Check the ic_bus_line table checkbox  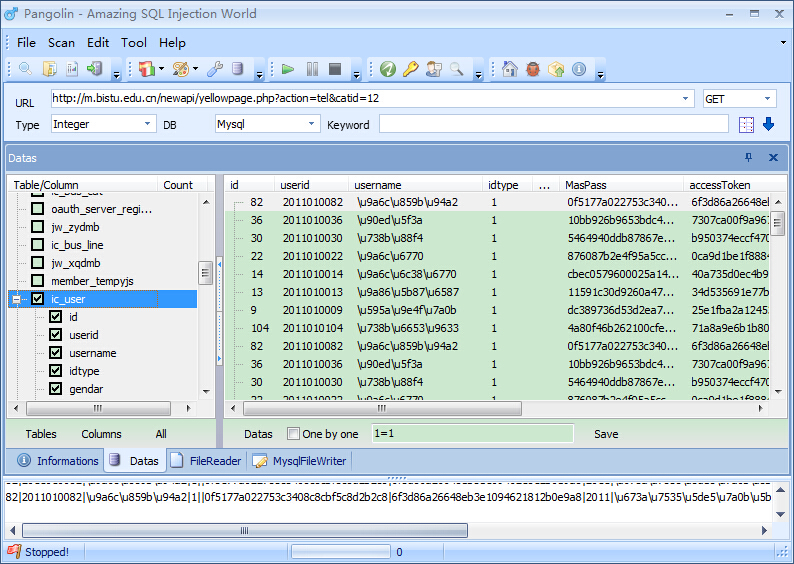[x=37, y=245]
